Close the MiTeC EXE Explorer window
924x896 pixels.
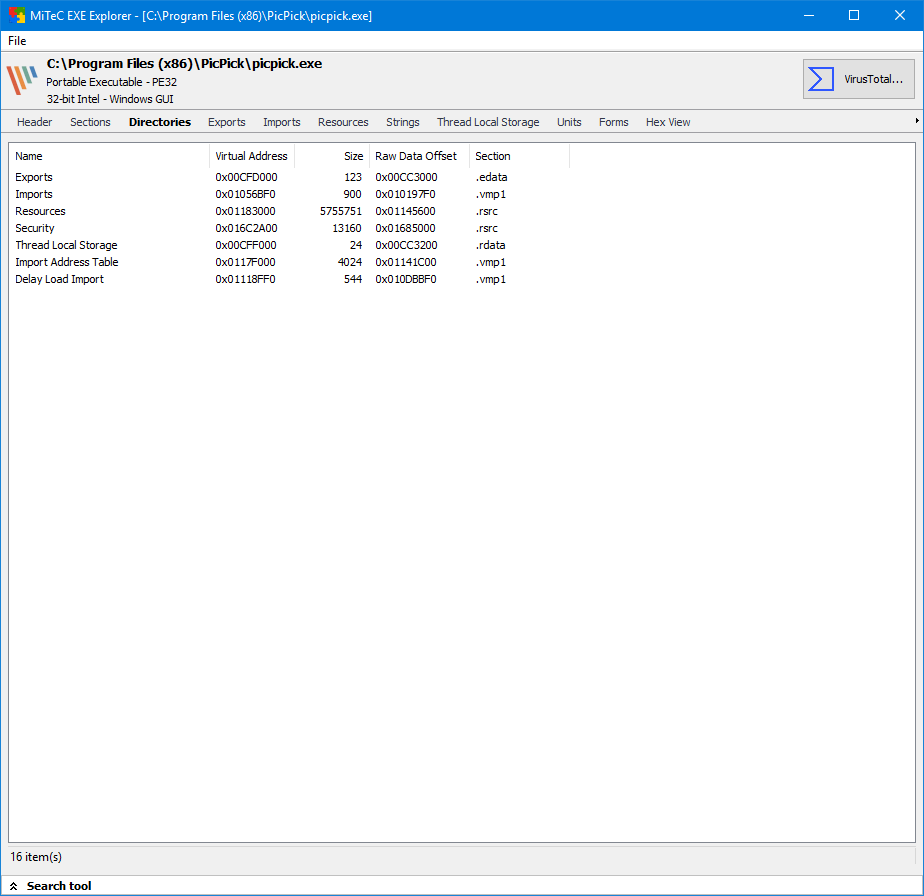click(x=900, y=15)
